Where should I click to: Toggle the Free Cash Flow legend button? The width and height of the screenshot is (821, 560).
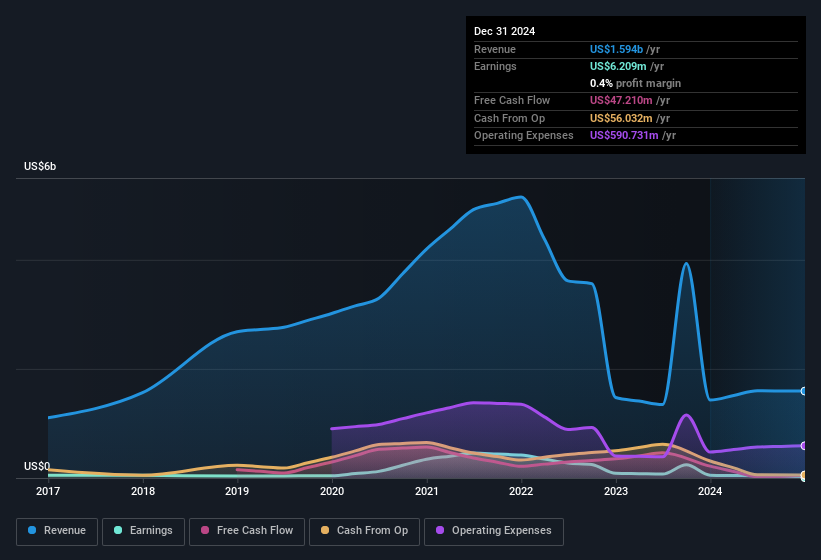click(x=247, y=531)
